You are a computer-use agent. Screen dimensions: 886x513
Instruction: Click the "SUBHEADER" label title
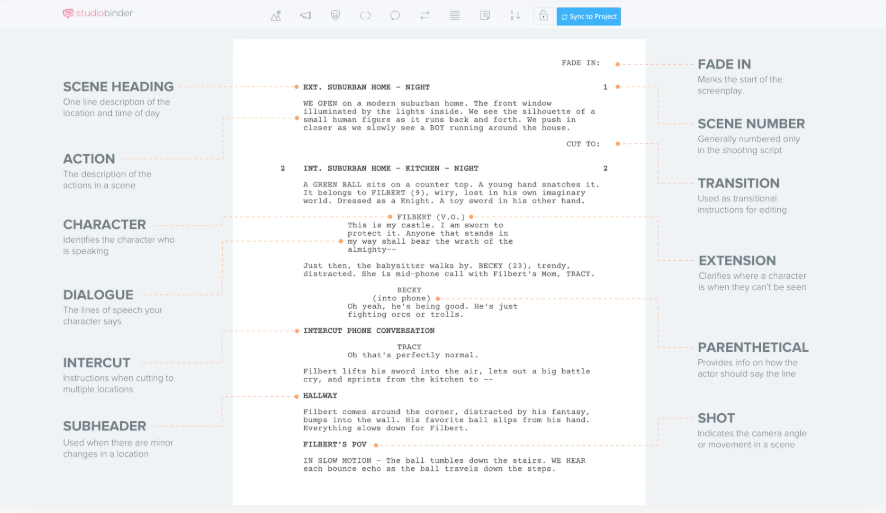(105, 426)
